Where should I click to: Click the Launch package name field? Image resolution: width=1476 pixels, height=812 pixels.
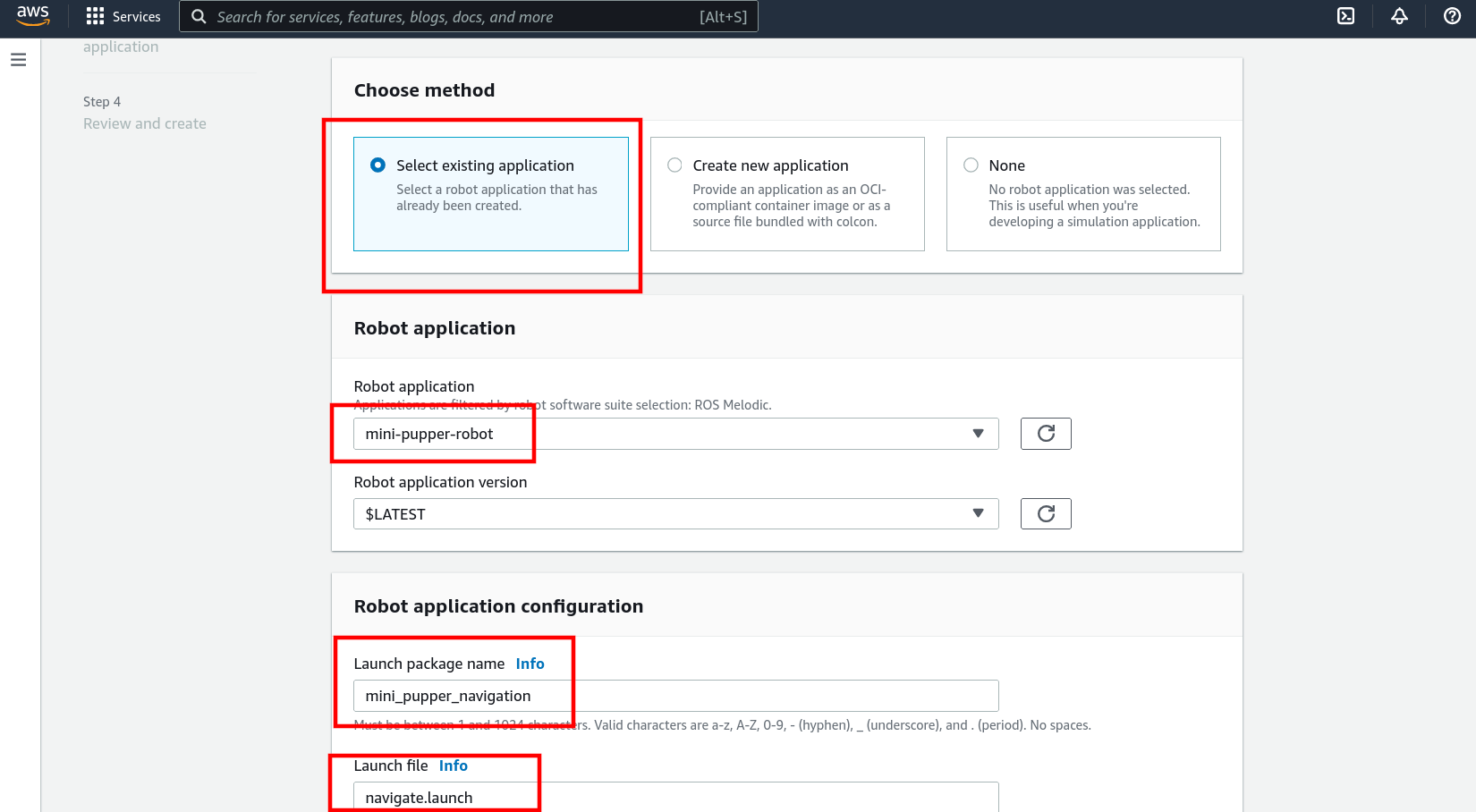[x=675, y=696]
